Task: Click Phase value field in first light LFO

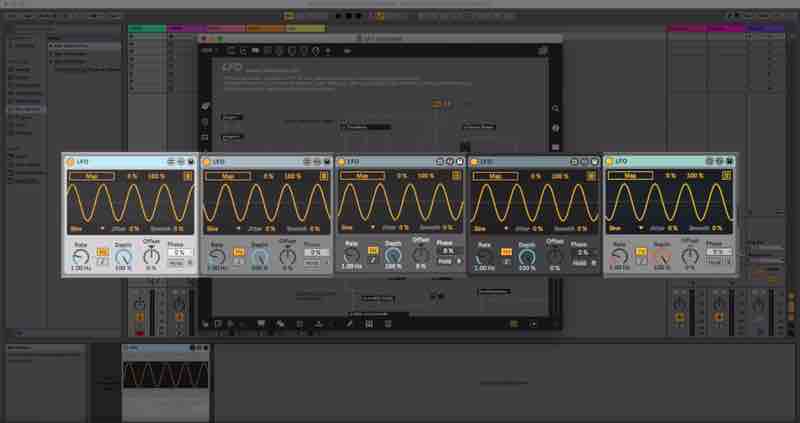Action: point(180,253)
